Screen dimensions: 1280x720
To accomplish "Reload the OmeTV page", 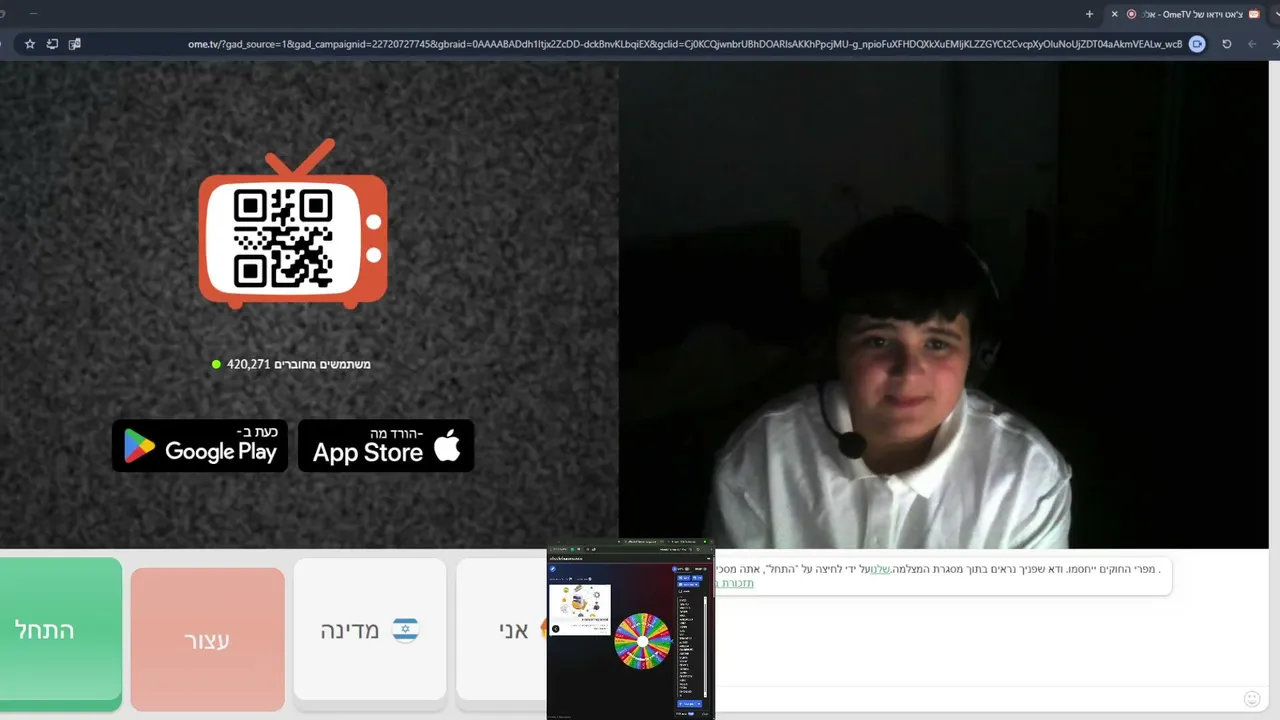I will coord(1227,44).
